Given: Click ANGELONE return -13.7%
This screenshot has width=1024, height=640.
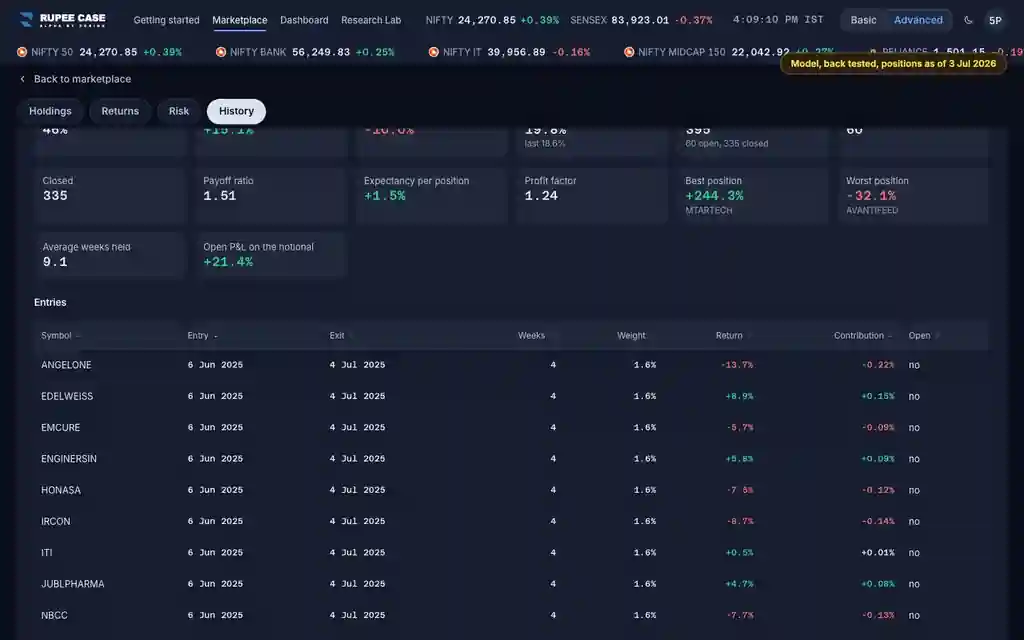Looking at the screenshot, I should 737,365.
